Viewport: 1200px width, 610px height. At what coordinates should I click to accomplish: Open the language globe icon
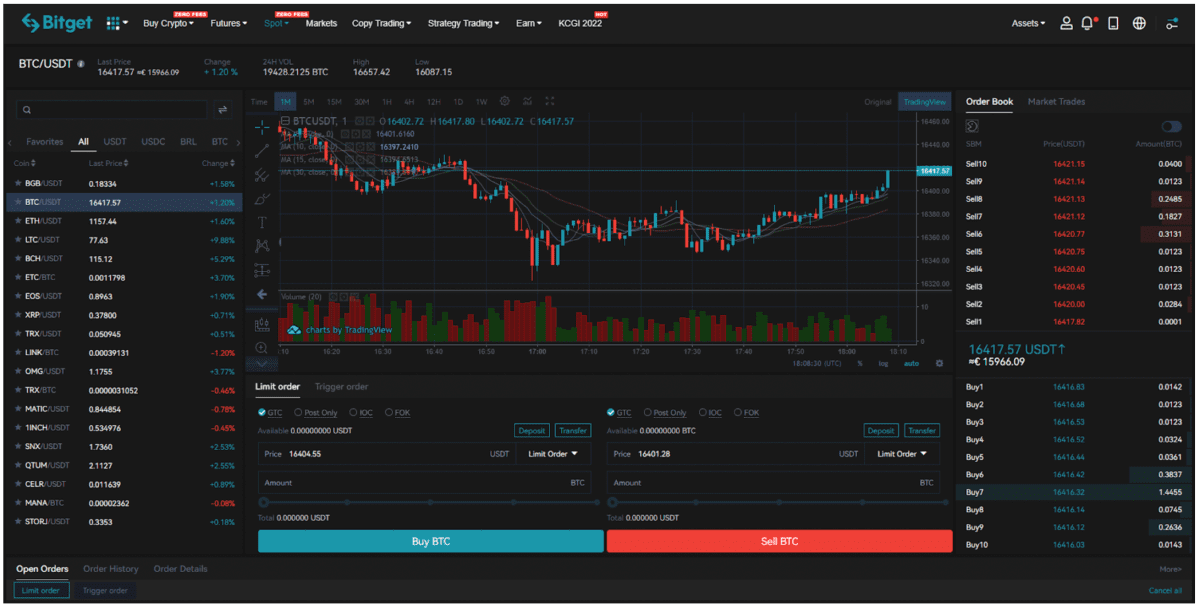pyautogui.click(x=1139, y=23)
